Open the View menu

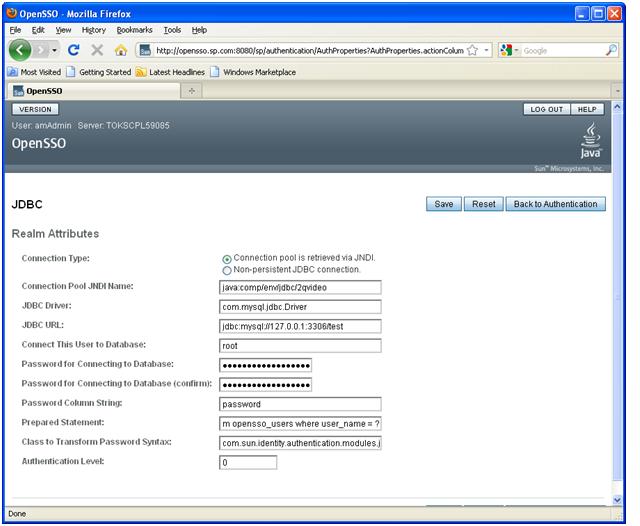click(x=63, y=30)
